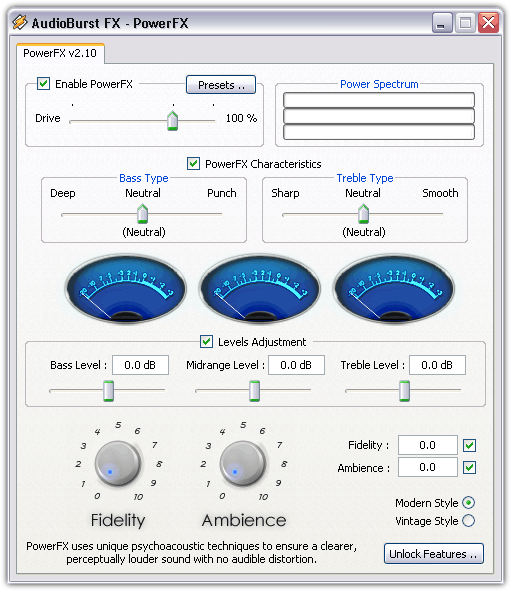This screenshot has width=511, height=591.
Task: Click the Deep label in Bass Type
Action: pos(63,193)
